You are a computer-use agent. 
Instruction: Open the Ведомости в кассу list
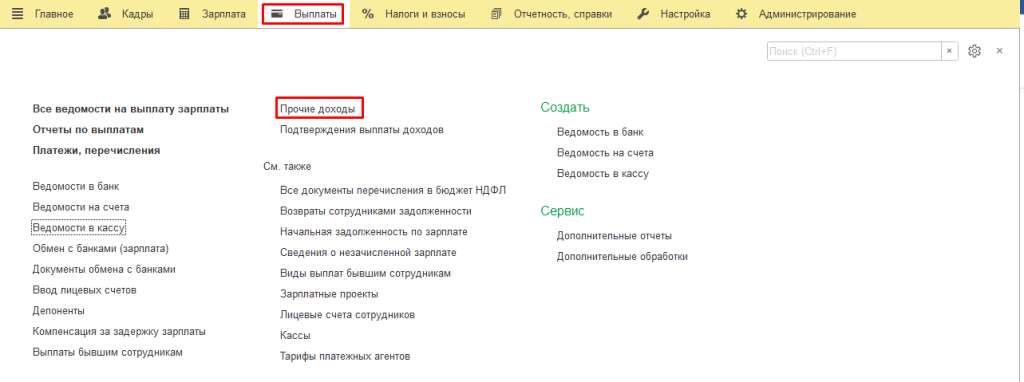click(x=78, y=227)
